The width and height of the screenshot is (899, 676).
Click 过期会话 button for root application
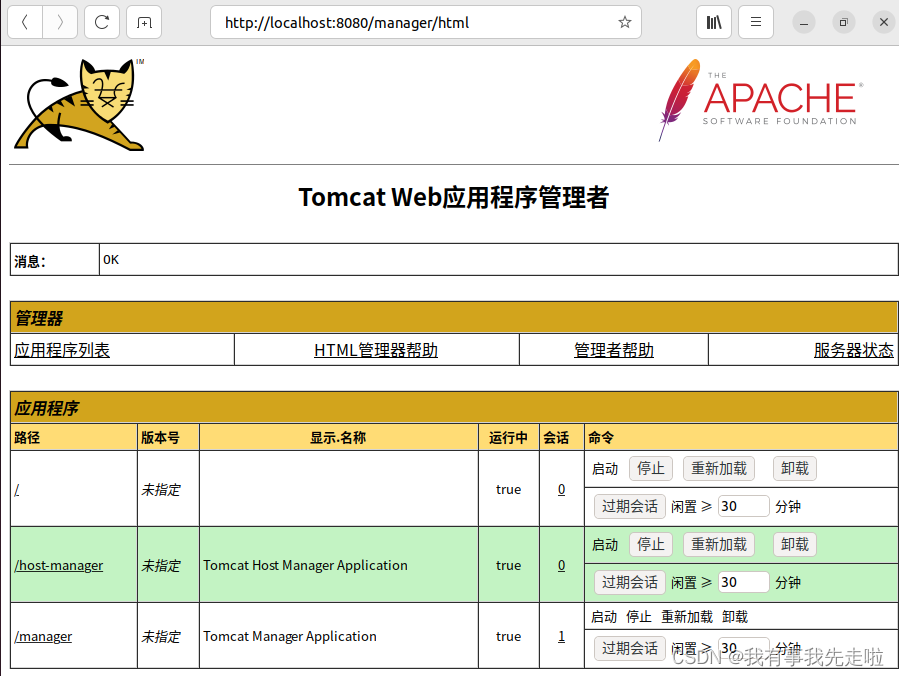coord(630,506)
